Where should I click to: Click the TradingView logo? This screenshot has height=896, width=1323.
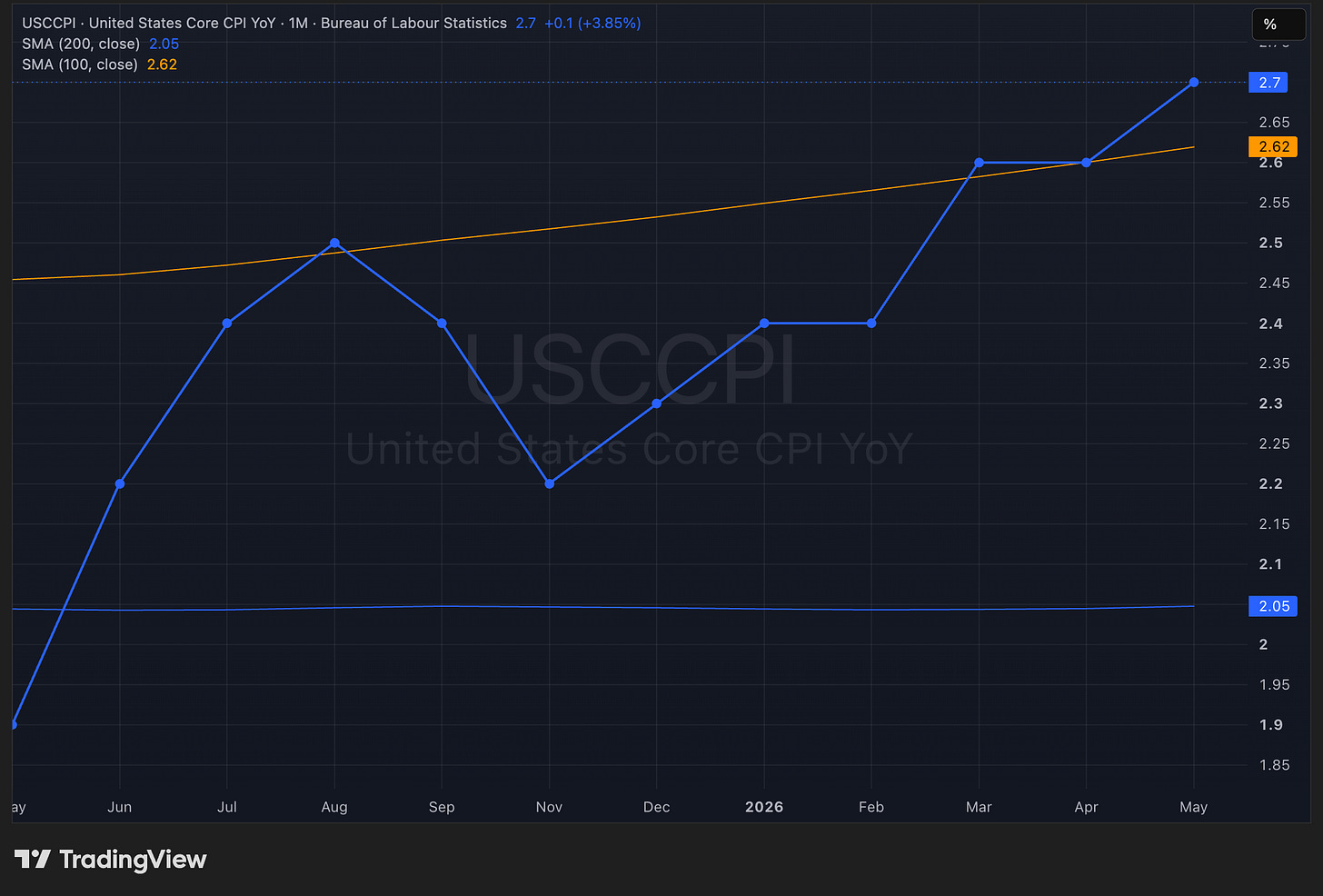pyautogui.click(x=111, y=860)
